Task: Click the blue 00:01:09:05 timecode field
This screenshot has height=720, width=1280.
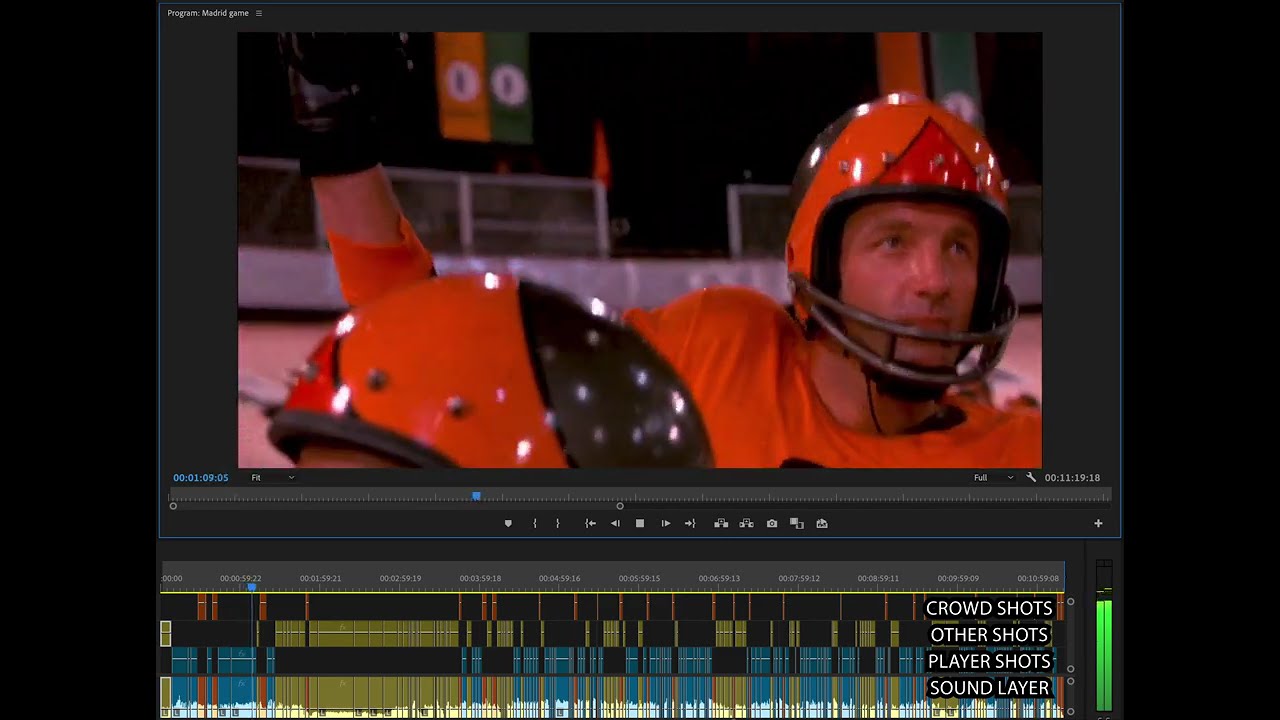Action: coord(201,478)
